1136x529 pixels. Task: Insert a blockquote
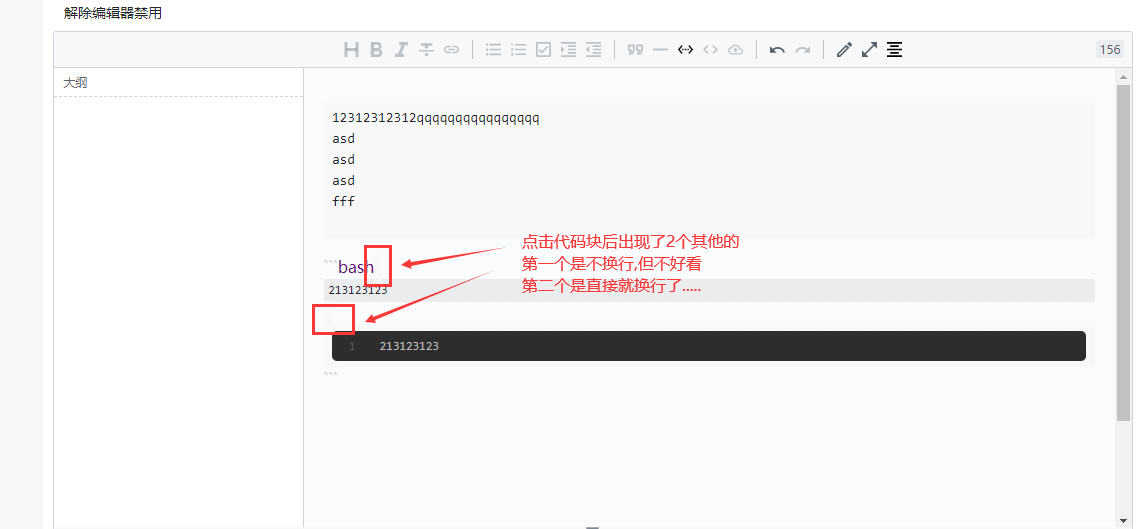635,49
